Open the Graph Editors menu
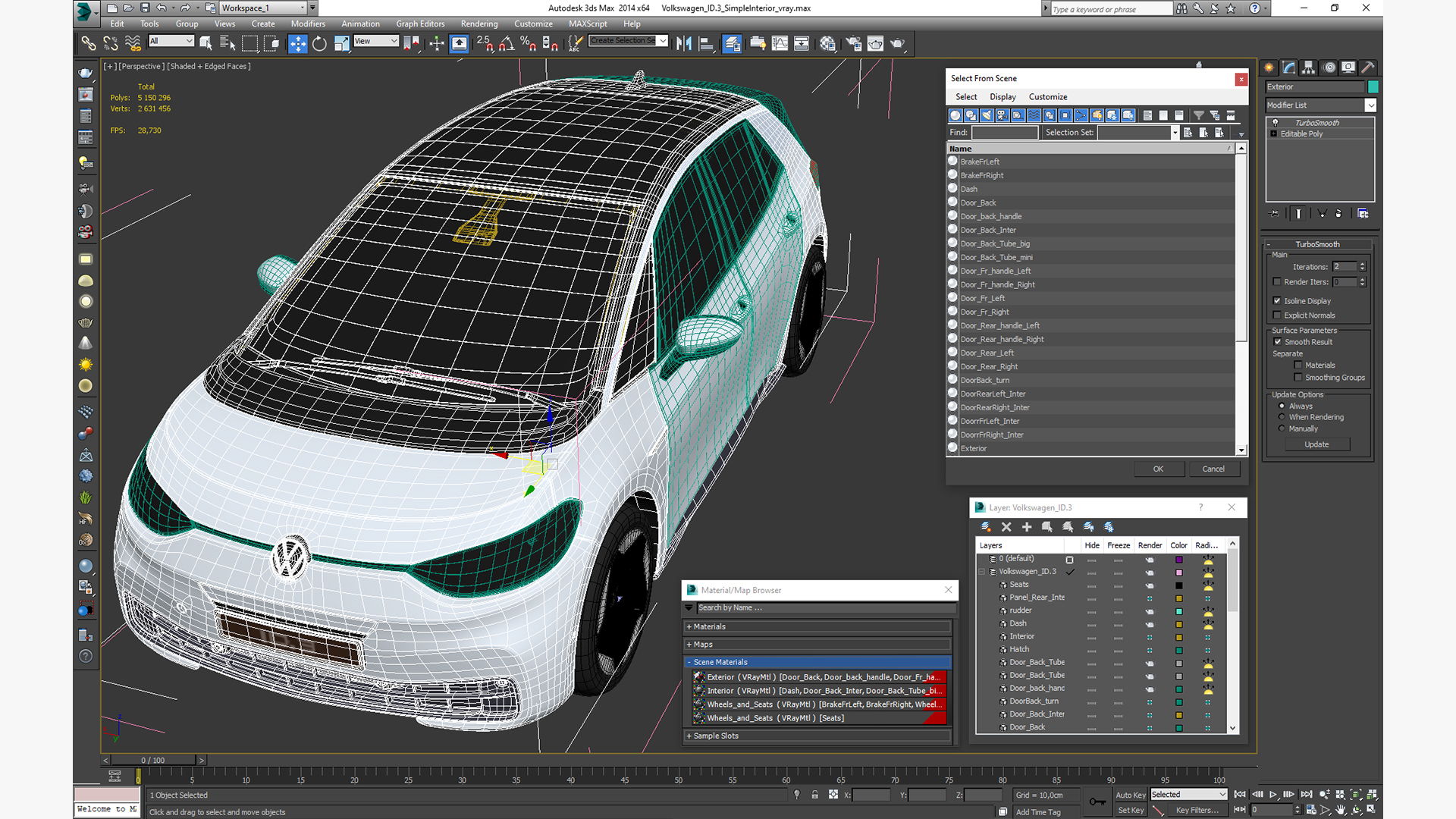1456x819 pixels. pos(420,24)
